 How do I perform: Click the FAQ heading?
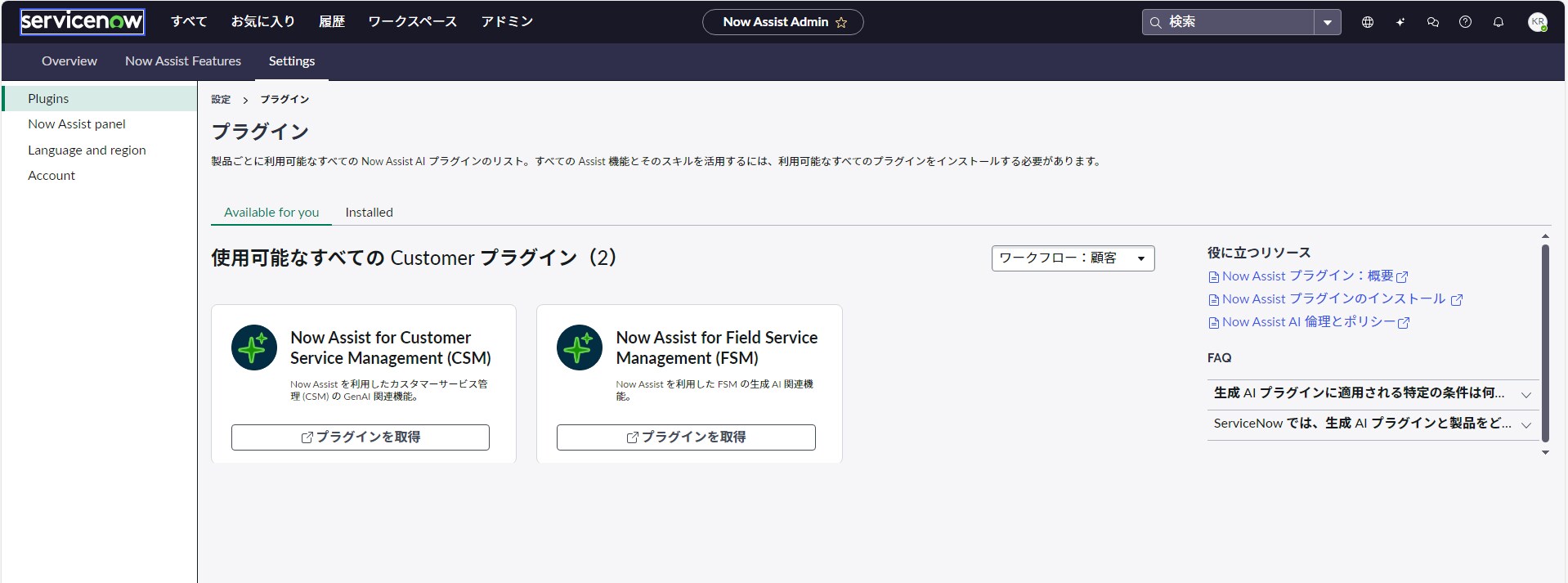tap(1219, 358)
